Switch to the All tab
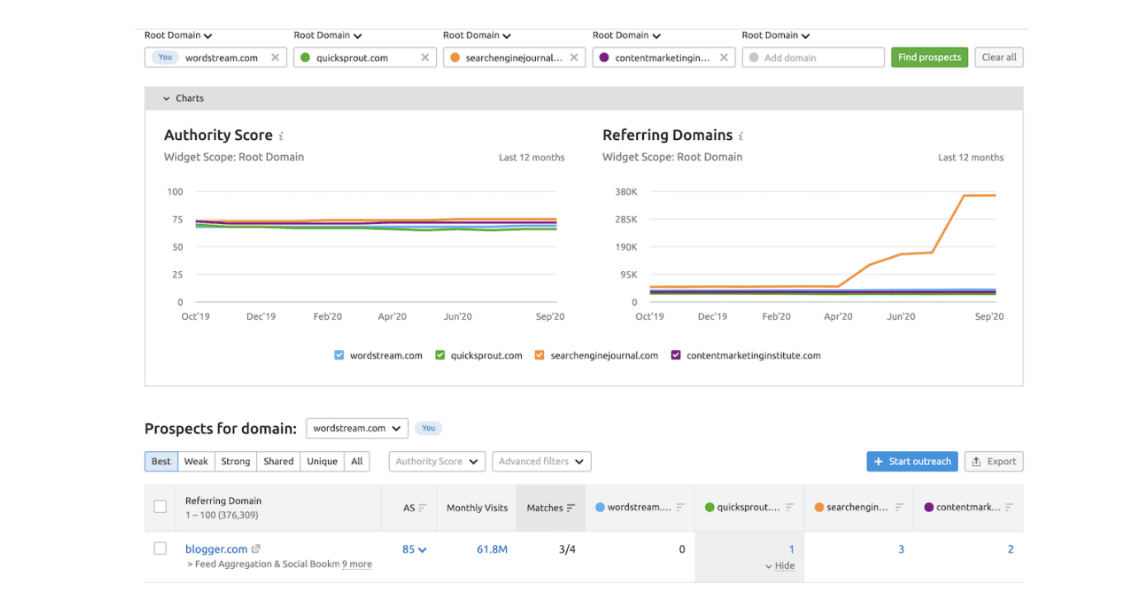This screenshot has width=1136, height=593. point(357,461)
